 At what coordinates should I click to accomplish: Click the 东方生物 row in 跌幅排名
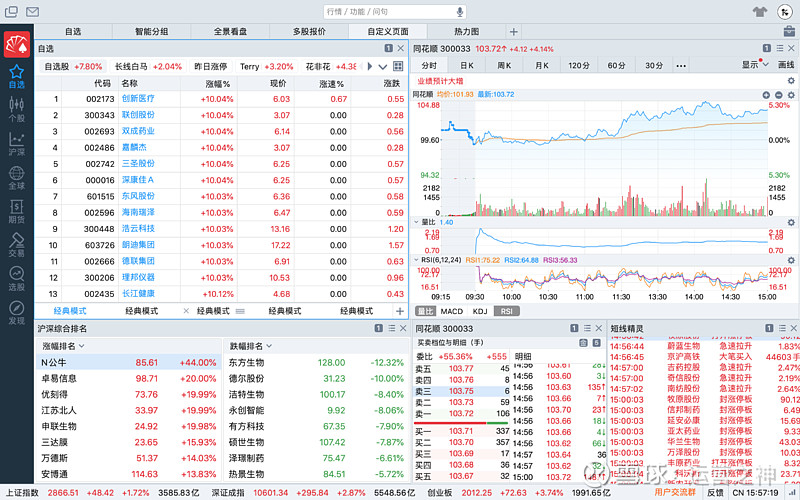point(316,362)
